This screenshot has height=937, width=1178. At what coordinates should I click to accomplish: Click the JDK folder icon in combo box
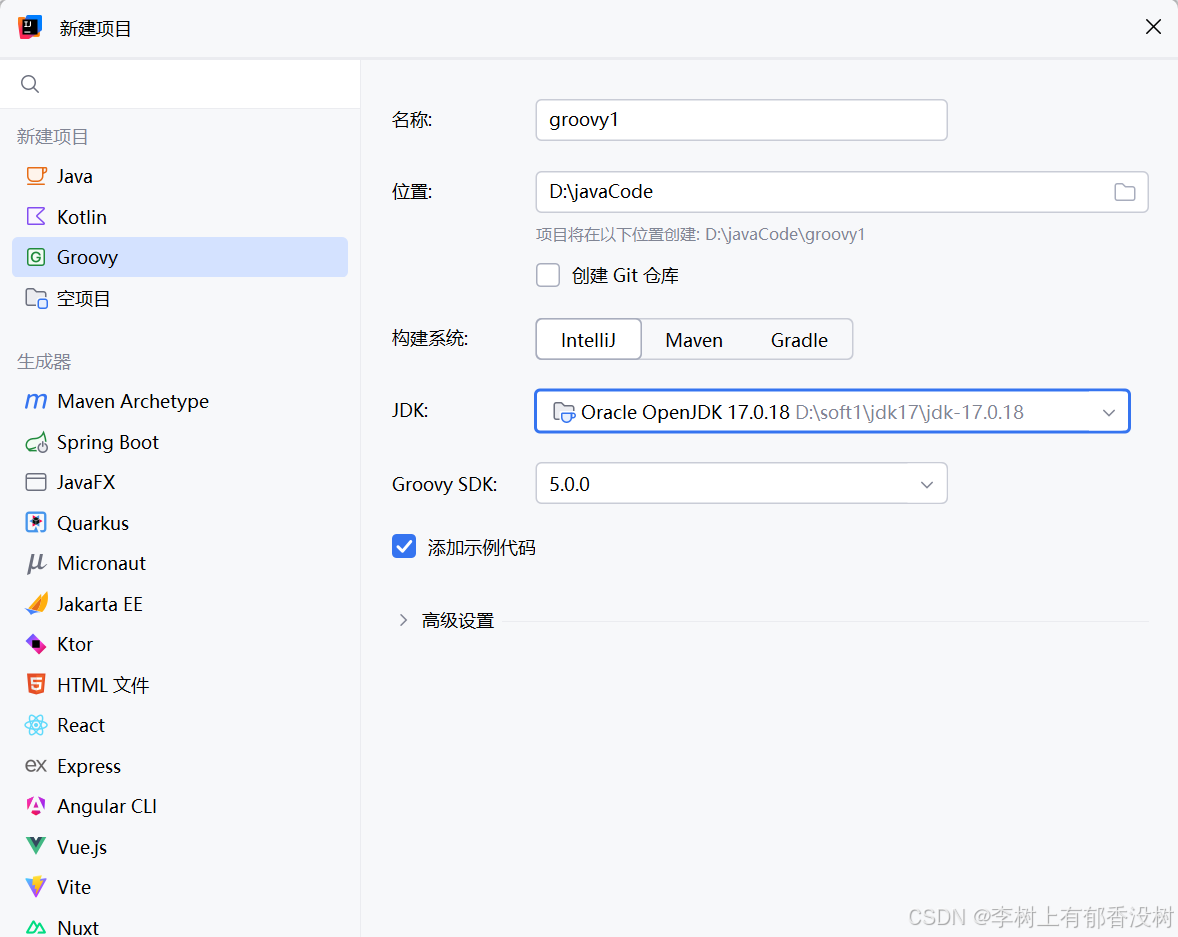(x=564, y=412)
